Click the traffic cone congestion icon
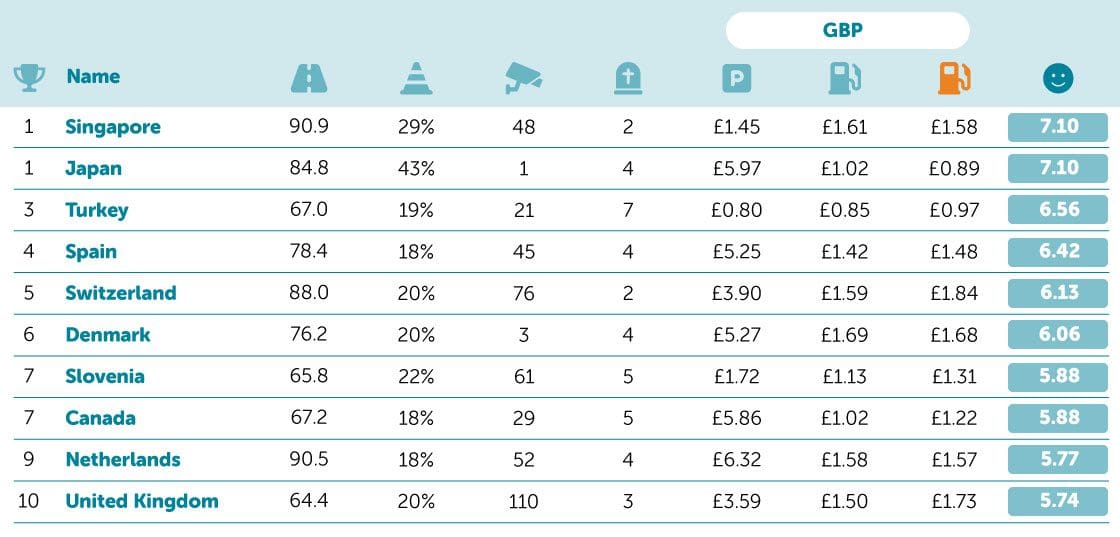Viewport: 1120px width, 537px height. coord(416,78)
